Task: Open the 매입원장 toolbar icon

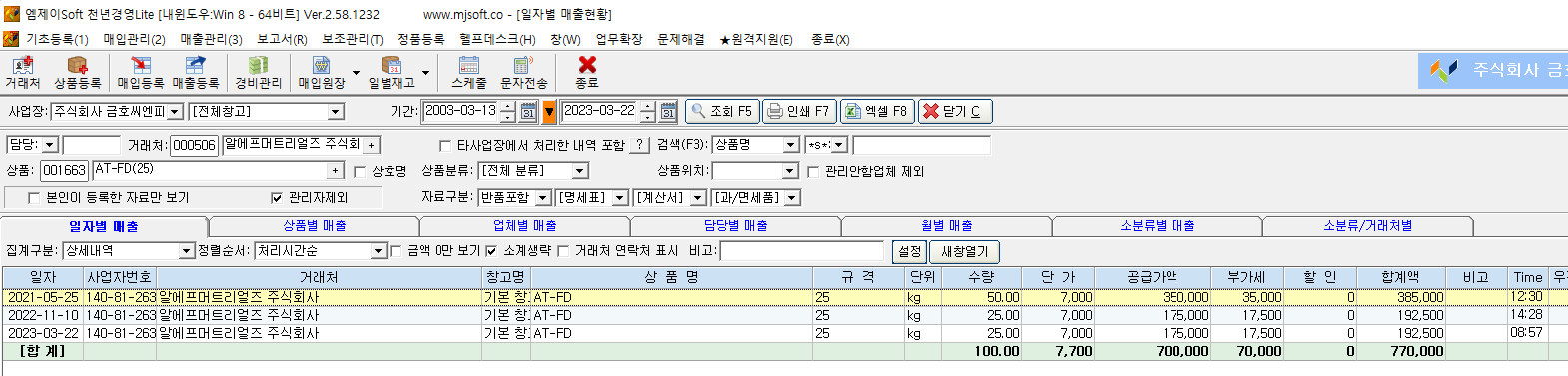Action: pyautogui.click(x=322, y=72)
